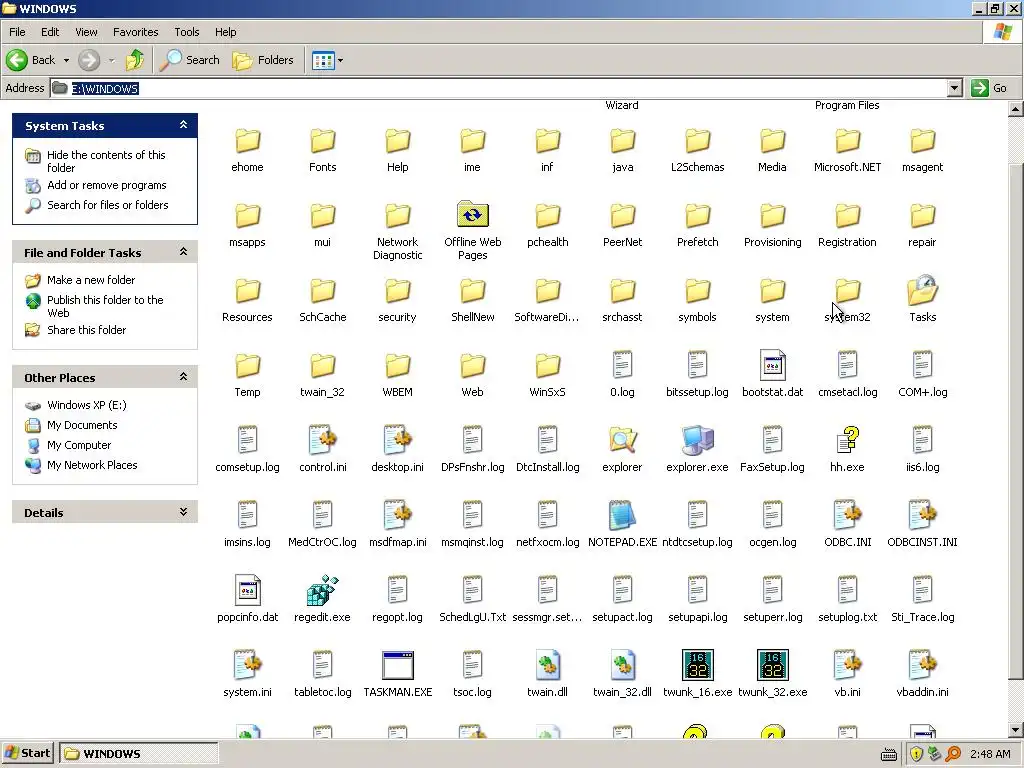Collapse the Other Places panel
Image resolution: width=1024 pixels, height=768 pixels.
tap(184, 377)
